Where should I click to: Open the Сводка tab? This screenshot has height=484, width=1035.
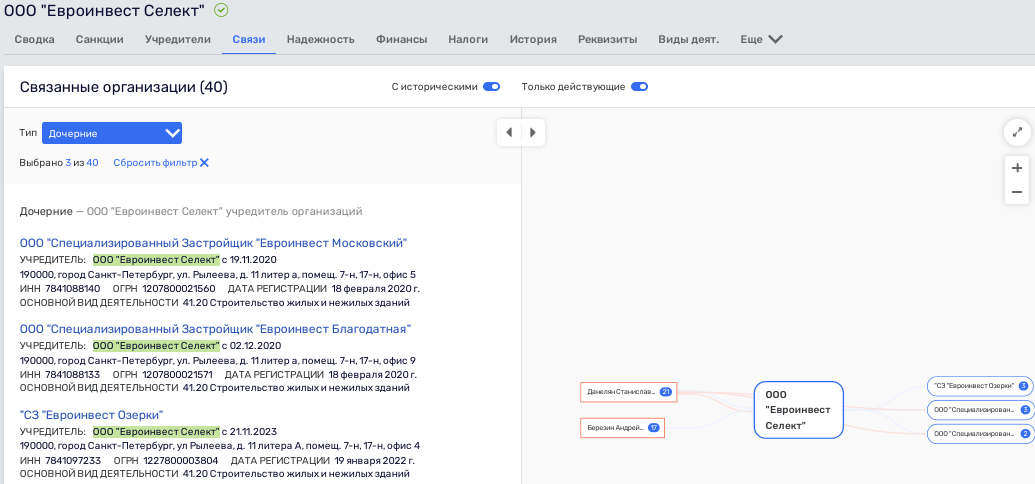coord(34,39)
